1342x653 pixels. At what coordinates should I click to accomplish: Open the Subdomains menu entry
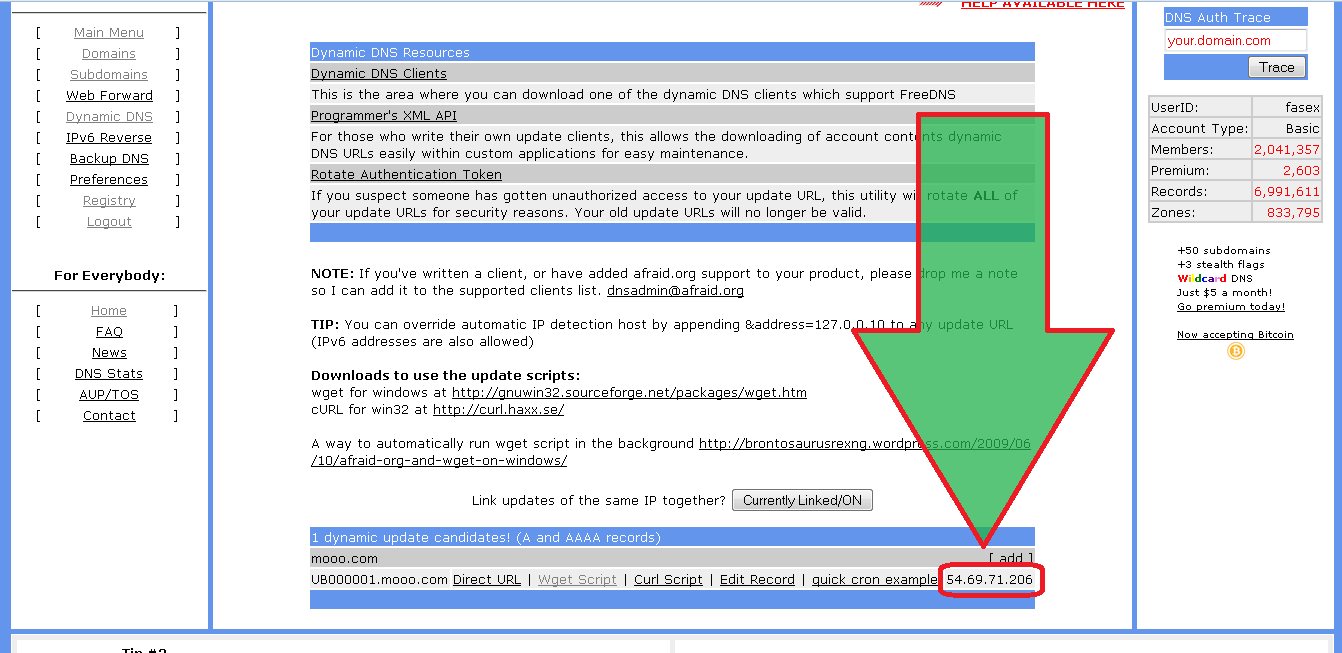coord(109,75)
